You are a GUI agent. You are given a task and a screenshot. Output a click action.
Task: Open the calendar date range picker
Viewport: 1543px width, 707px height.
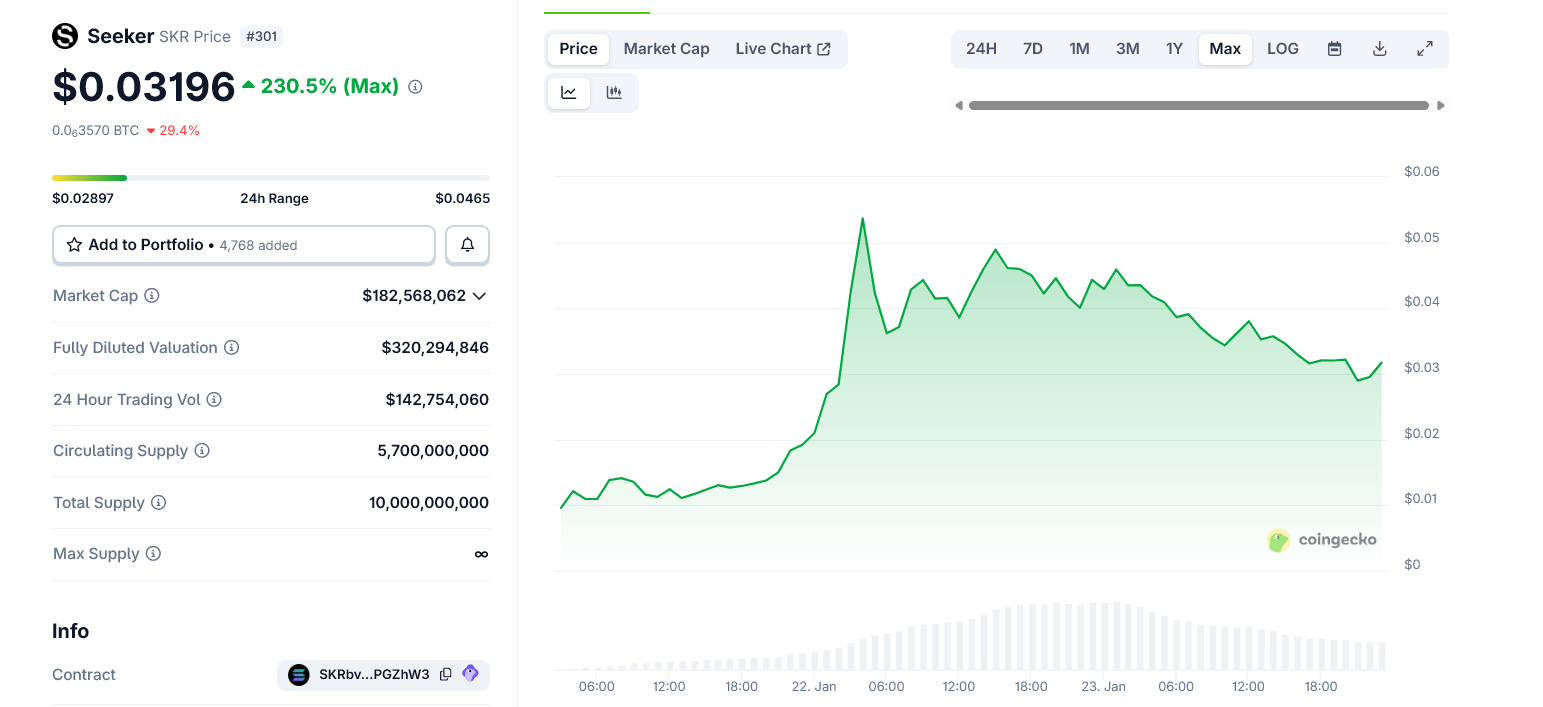(x=1334, y=48)
